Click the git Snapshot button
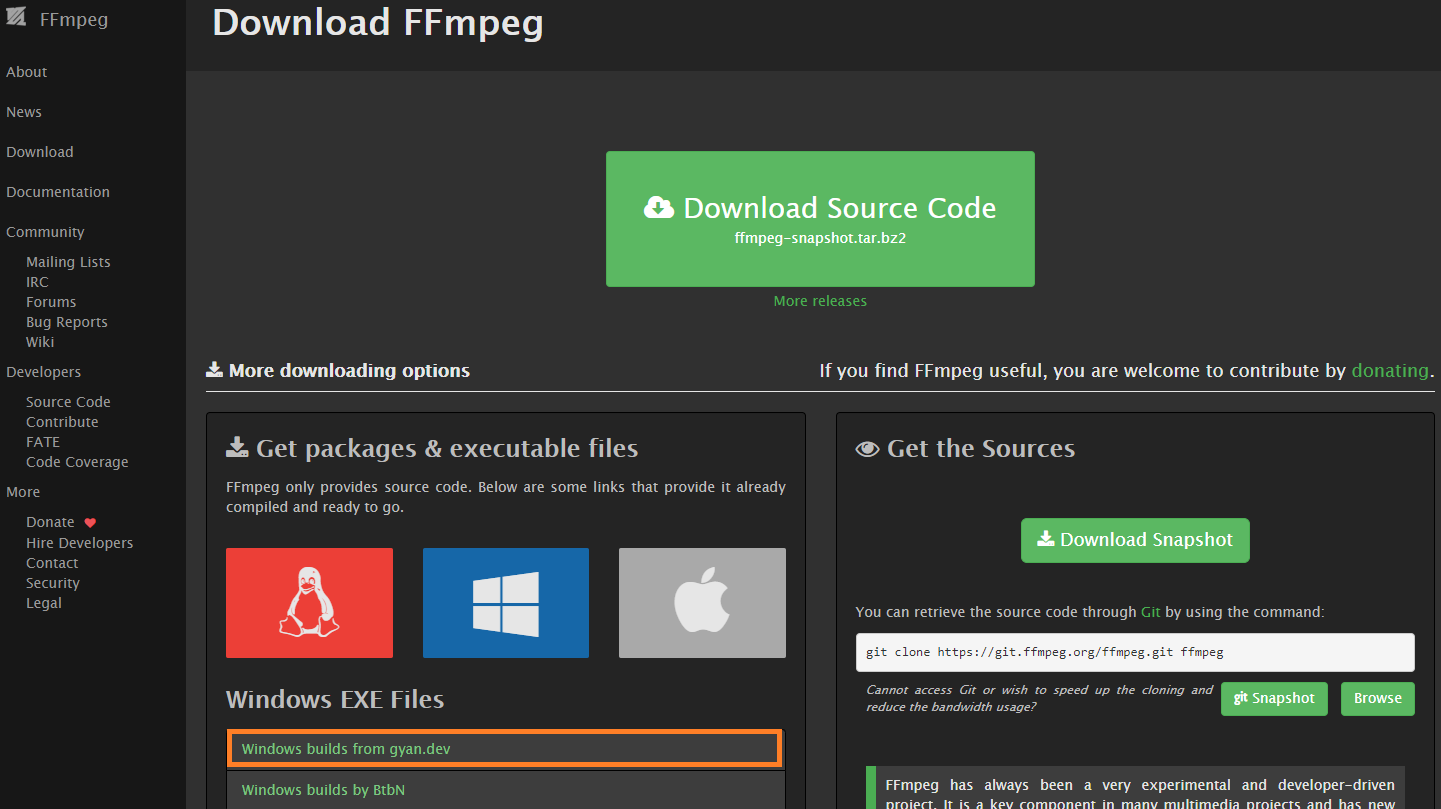 coord(1274,699)
